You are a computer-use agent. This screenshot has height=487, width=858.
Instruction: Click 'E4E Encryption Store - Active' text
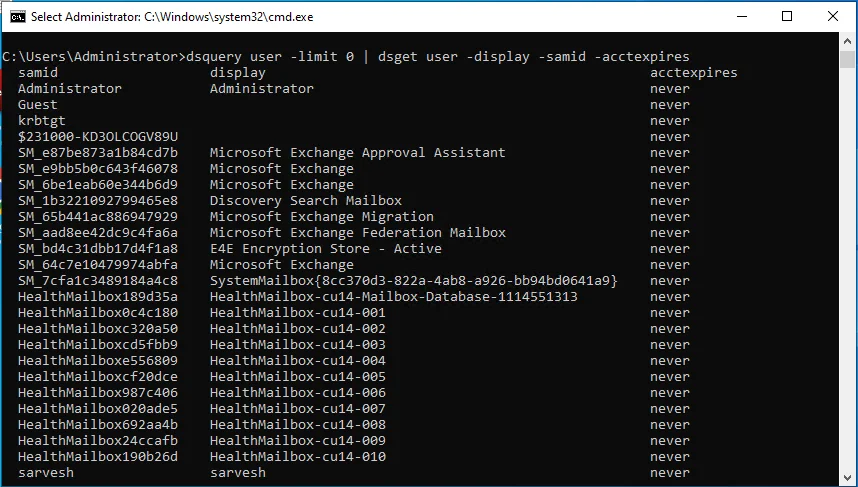coord(326,248)
